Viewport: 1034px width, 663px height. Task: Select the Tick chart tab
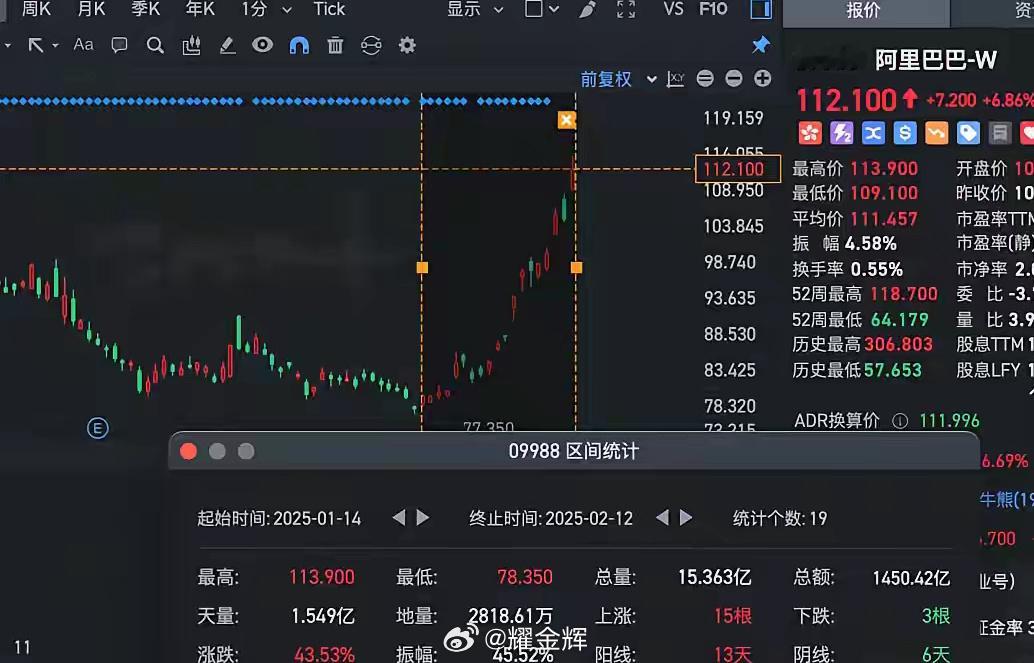coord(329,9)
